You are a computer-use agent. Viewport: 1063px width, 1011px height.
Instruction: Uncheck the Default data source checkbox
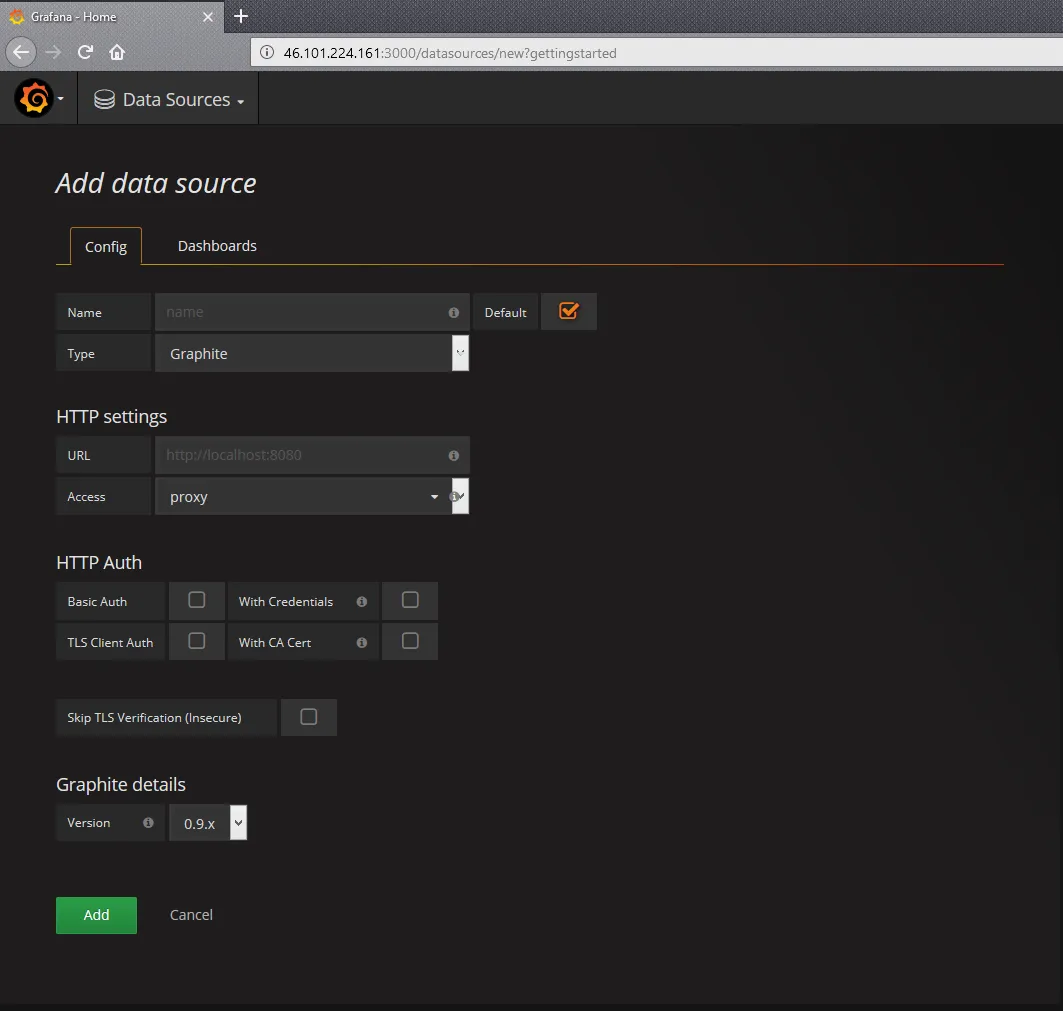click(569, 311)
